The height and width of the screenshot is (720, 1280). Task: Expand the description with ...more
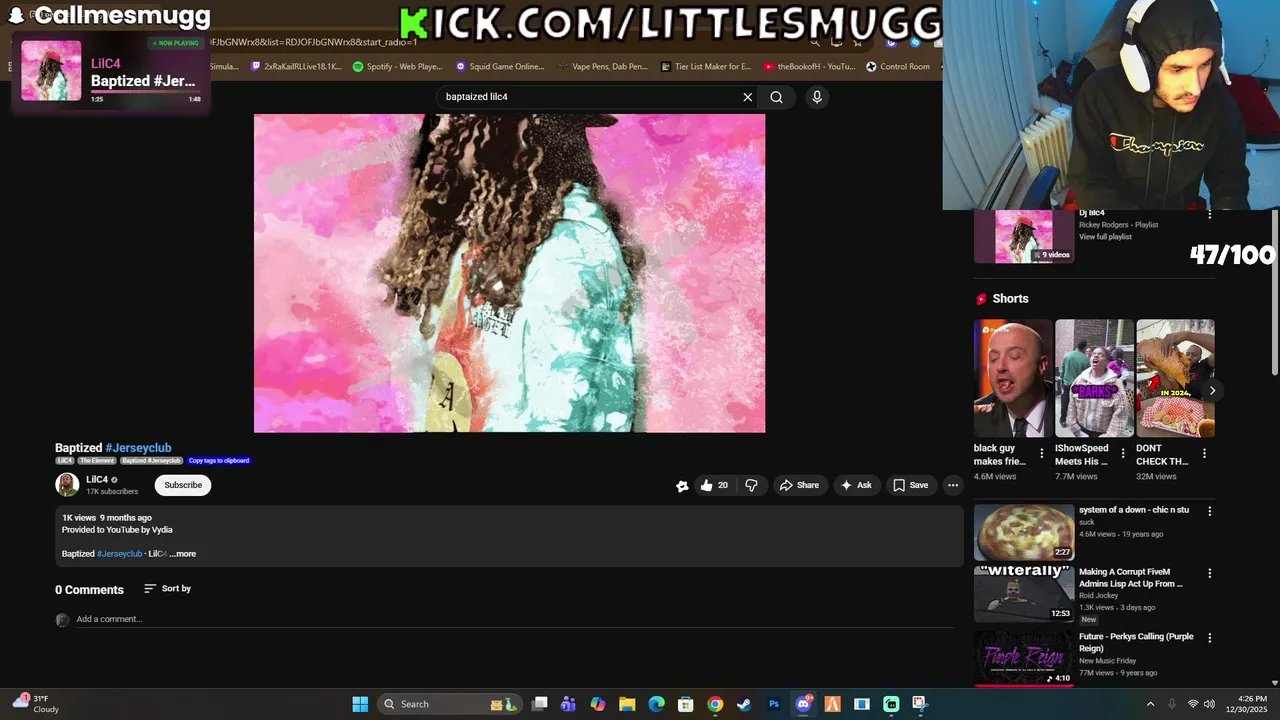[x=183, y=554]
